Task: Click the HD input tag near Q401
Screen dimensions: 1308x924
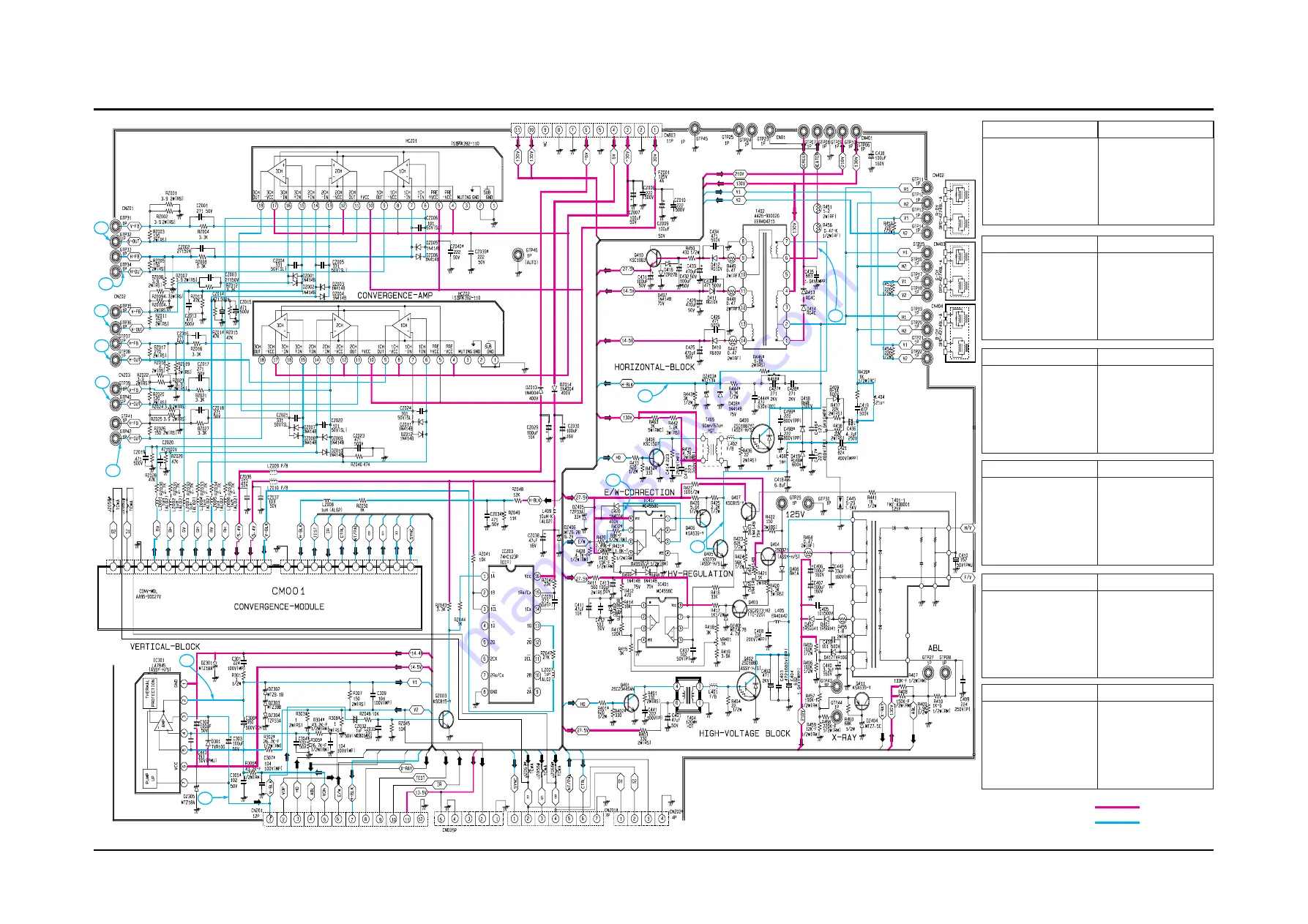Action: pyautogui.click(x=583, y=704)
